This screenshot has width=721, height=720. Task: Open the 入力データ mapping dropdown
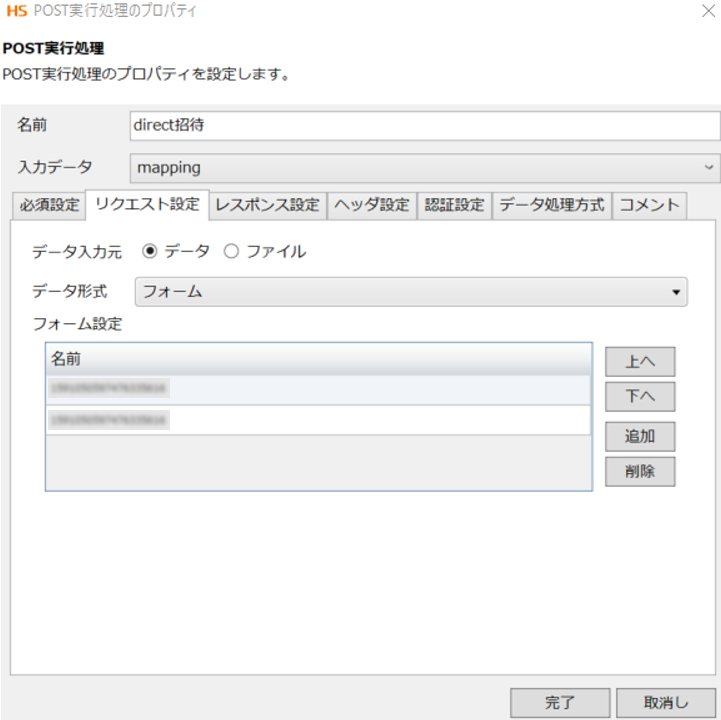[x=425, y=168]
